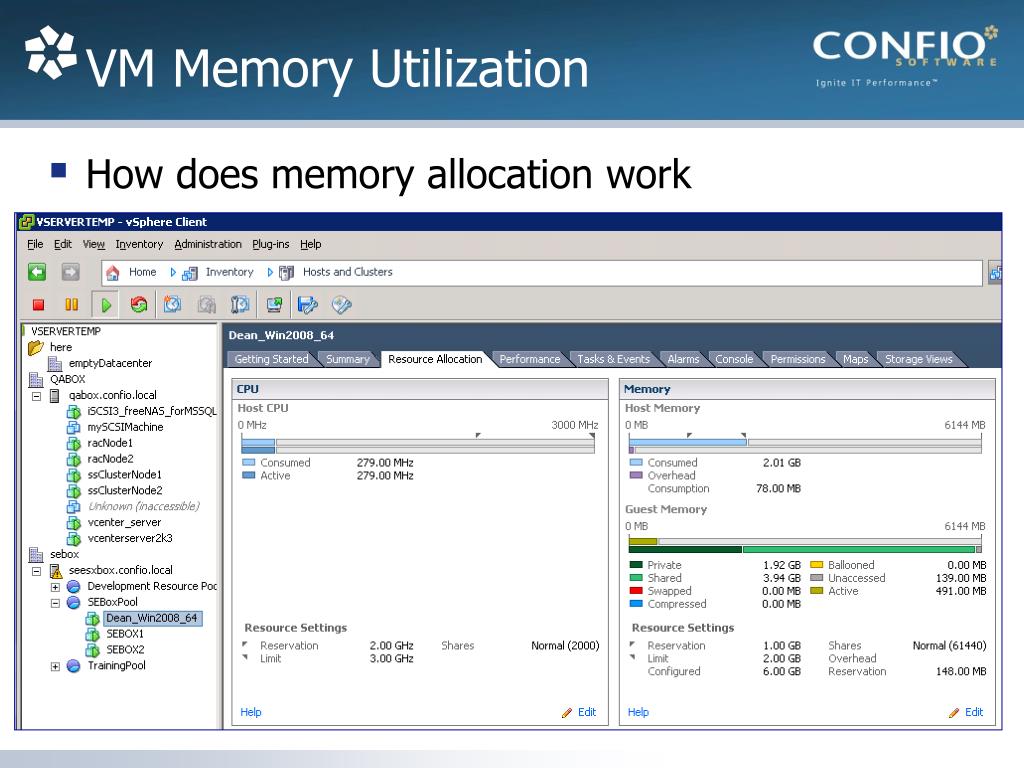This screenshot has height=768, width=1024.
Task: Click the green back navigation arrow
Action: click(x=37, y=272)
